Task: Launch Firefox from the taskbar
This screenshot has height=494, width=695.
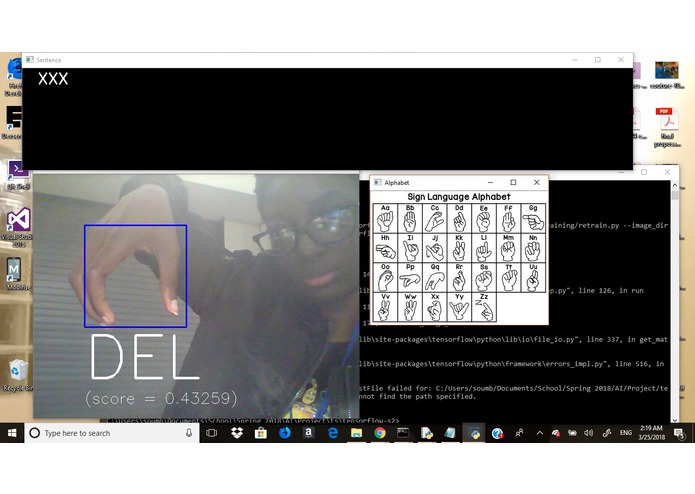Action: (x=285, y=433)
